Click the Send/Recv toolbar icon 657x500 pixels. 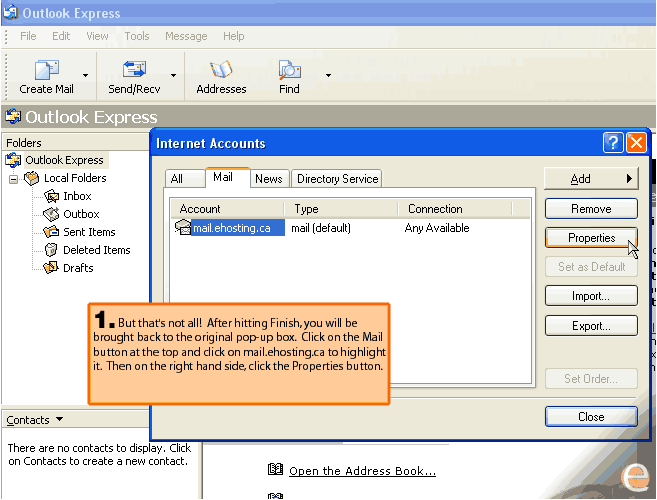point(134,69)
